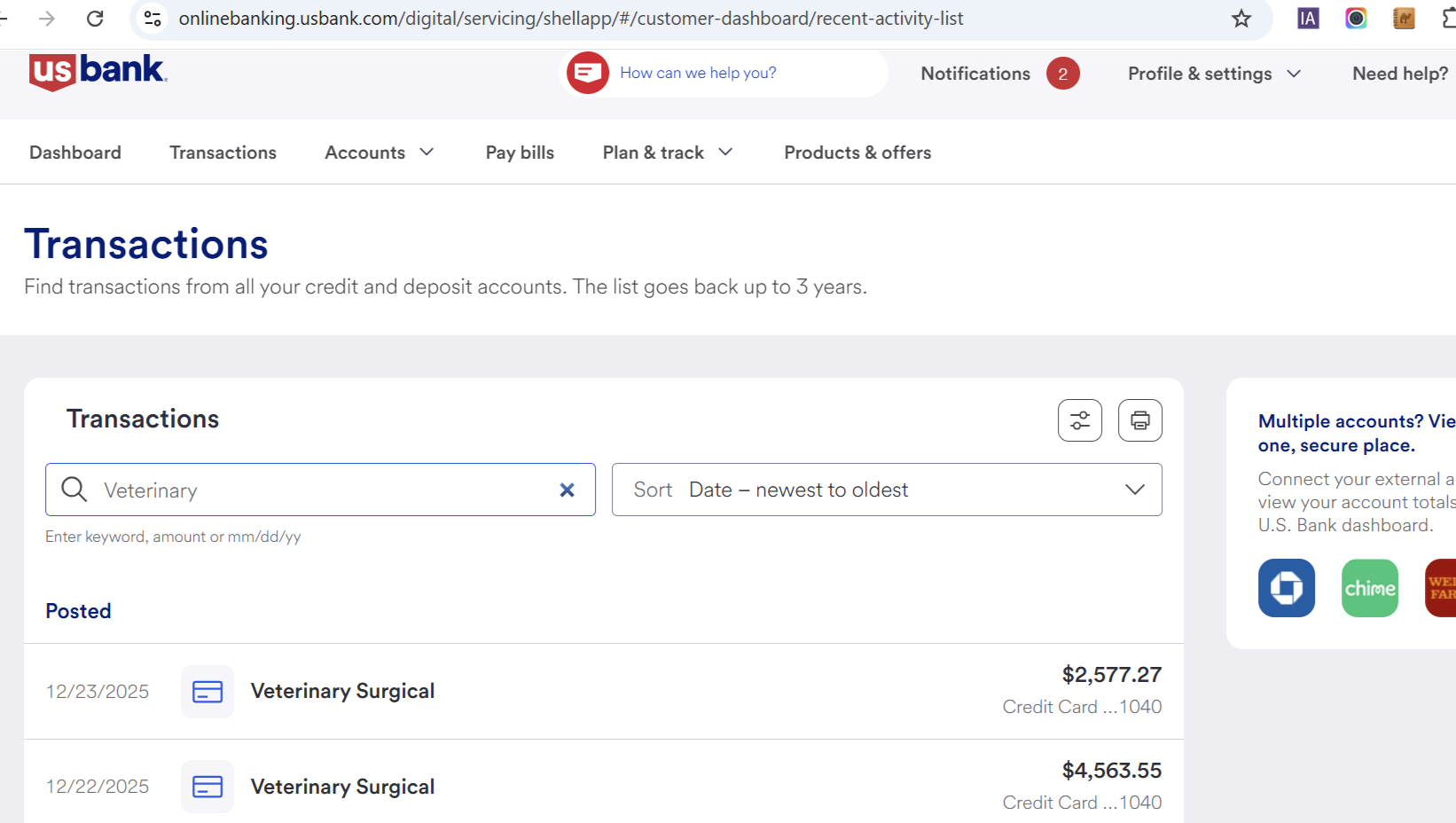Click the US Bank logo
Viewport: 1456px width, 823px height.
(x=98, y=71)
